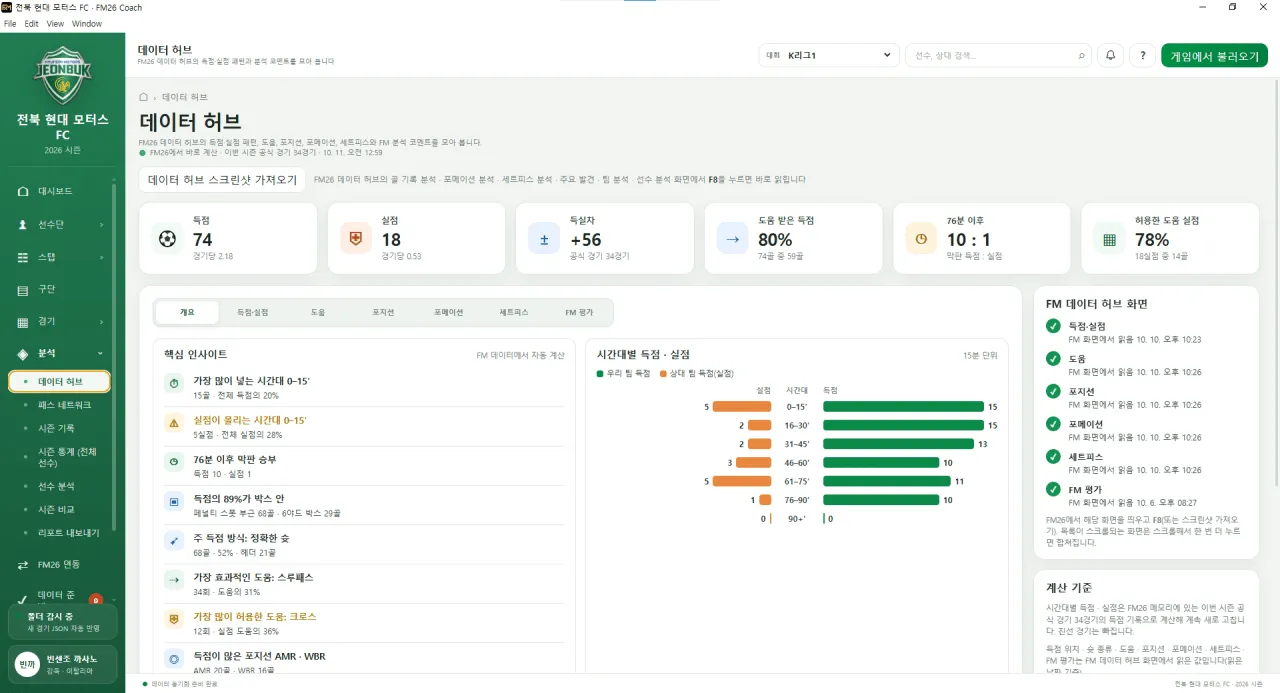1280x693 pixels.
Task: Open 시즌 비교 in the sidebar
Action: point(56,510)
